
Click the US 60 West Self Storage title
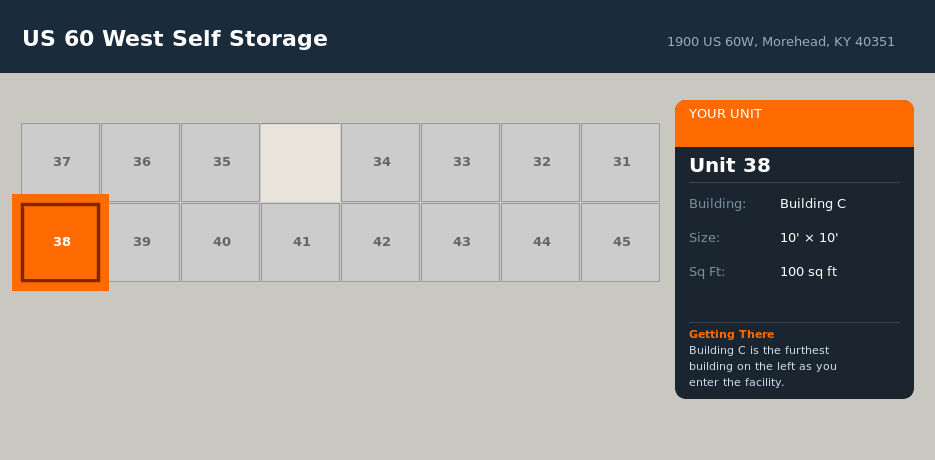click(x=175, y=39)
